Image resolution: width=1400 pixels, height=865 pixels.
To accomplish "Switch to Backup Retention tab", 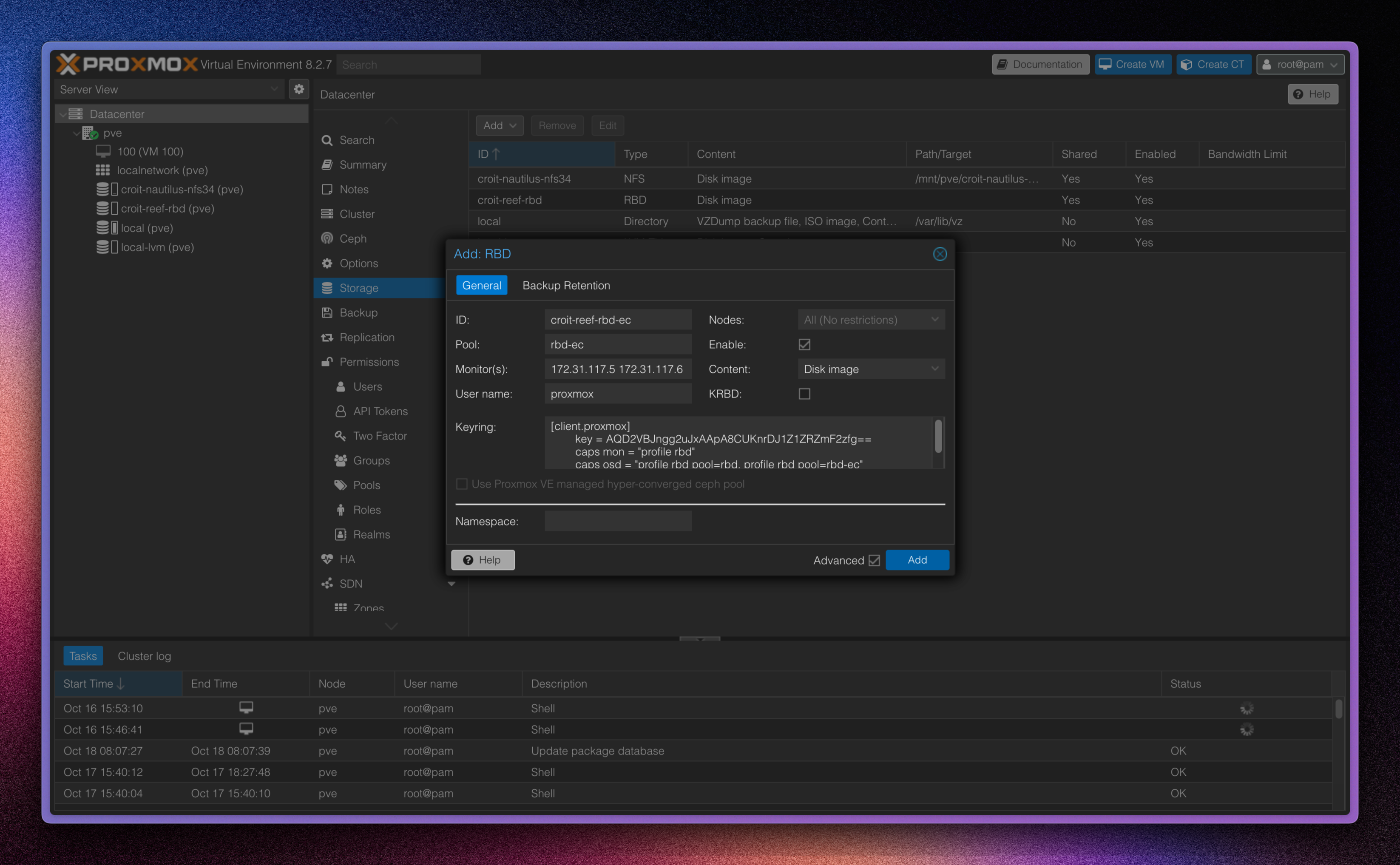I will click(x=566, y=285).
